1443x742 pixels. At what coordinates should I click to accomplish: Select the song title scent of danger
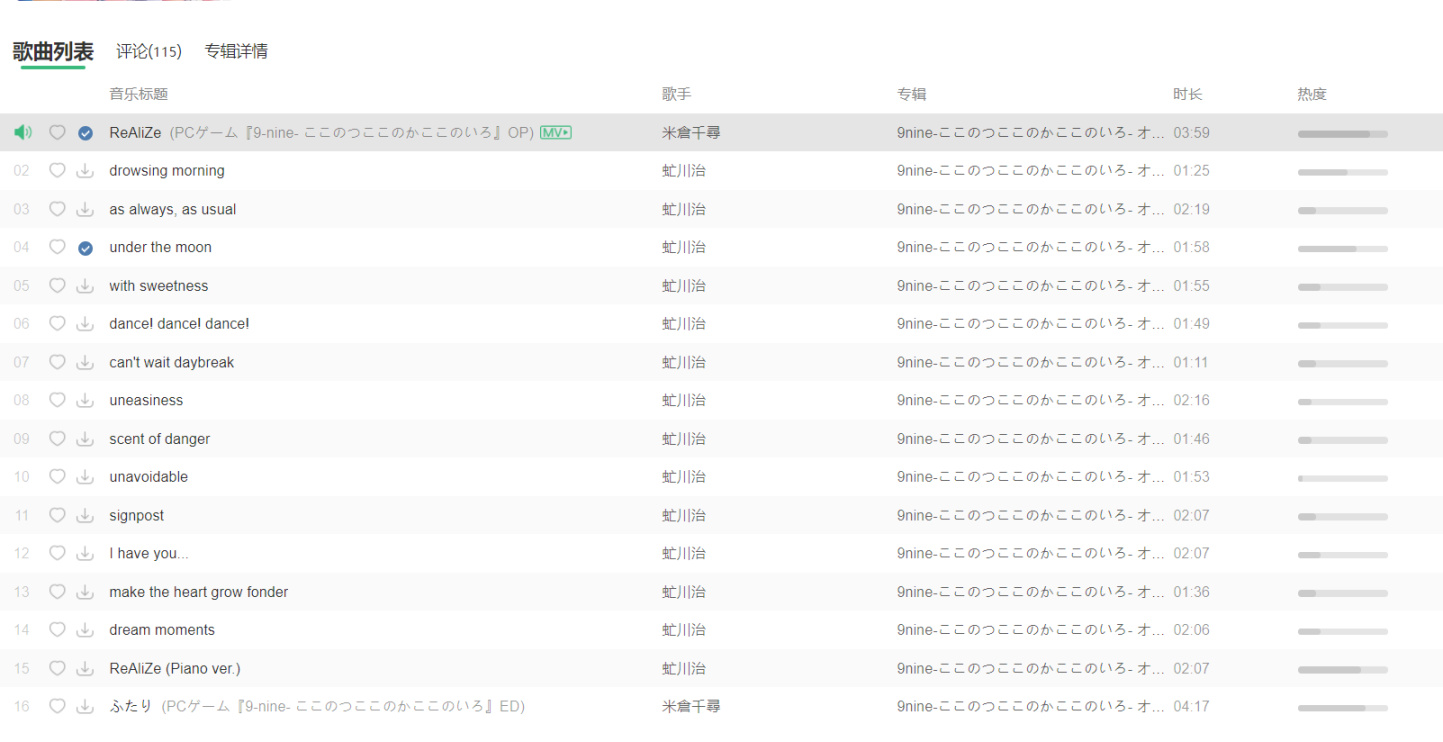[x=159, y=438]
